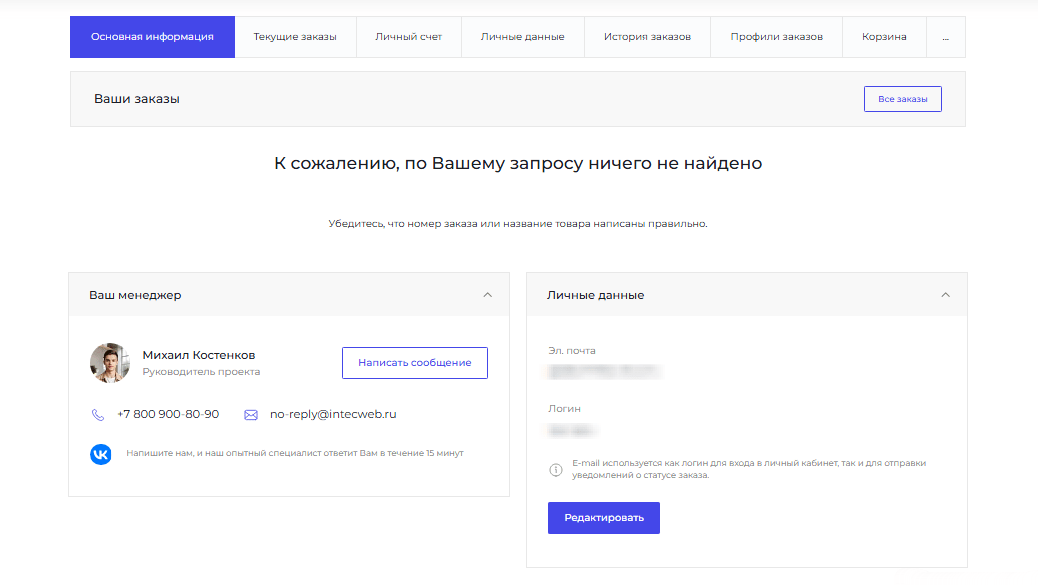Image resolution: width=1038 pixels, height=585 pixels.
Task: Click the no-reply@intecweb.ru email link
Action: pyautogui.click(x=333, y=414)
